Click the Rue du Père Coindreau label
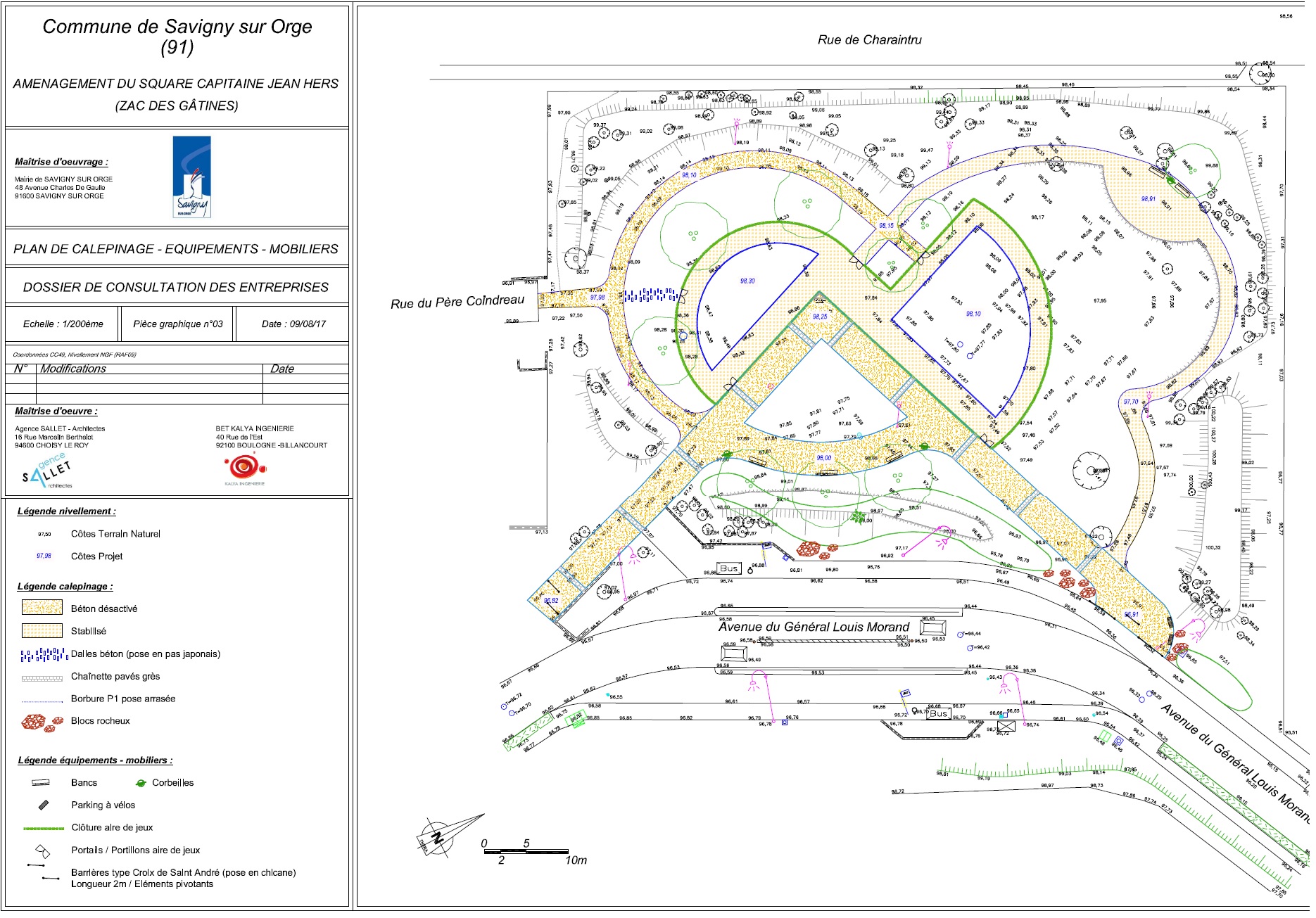The image size is (1316, 918). tap(457, 302)
